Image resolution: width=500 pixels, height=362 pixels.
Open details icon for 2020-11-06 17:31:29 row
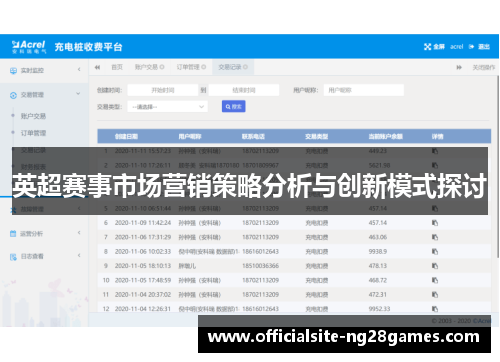click(x=435, y=237)
